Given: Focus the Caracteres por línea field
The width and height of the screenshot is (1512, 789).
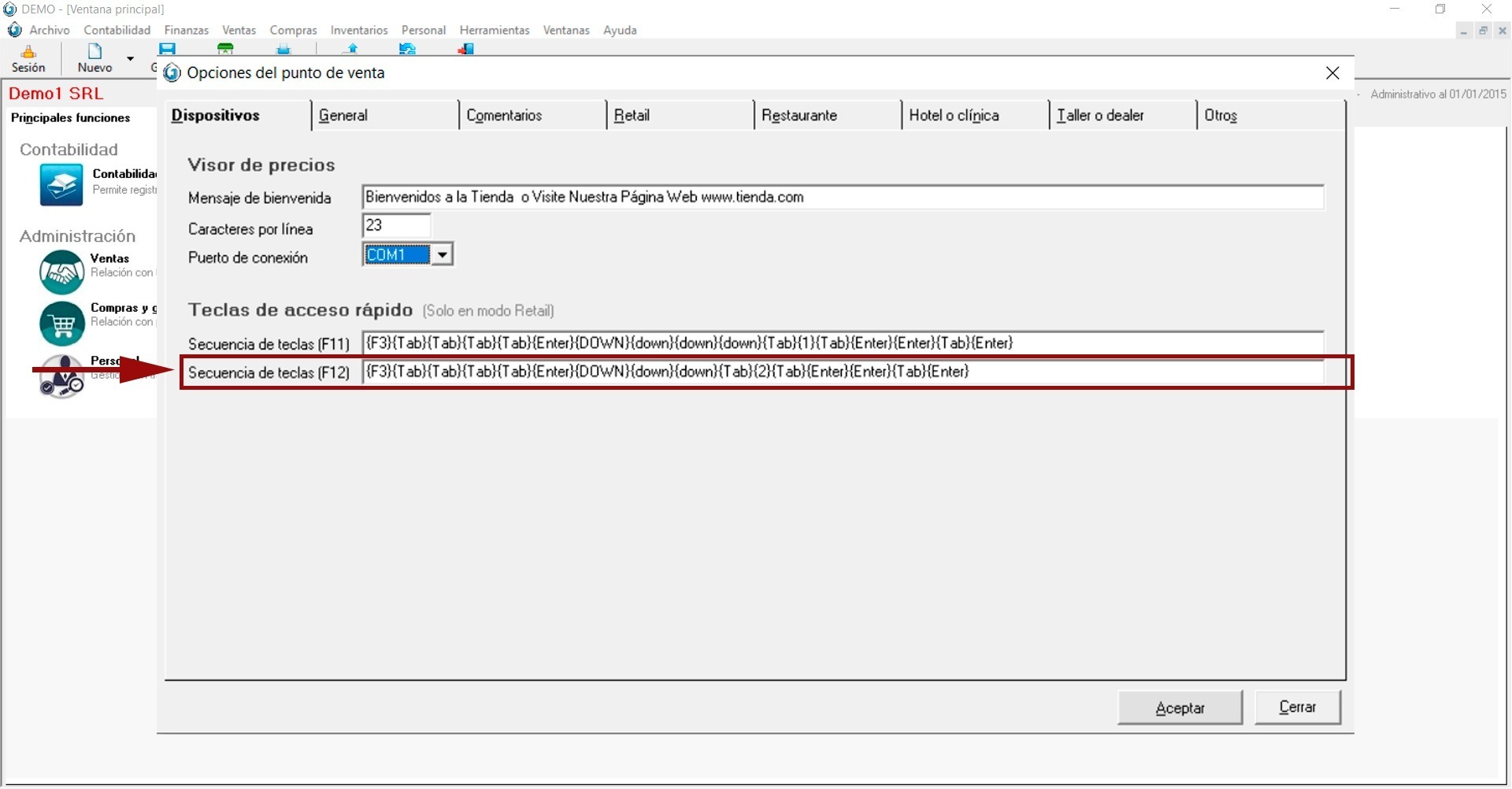Looking at the screenshot, I should click(396, 226).
